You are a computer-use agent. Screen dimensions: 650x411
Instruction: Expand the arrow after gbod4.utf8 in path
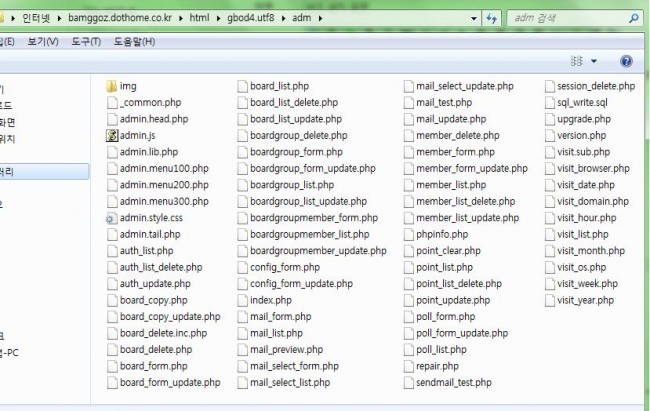(284, 18)
